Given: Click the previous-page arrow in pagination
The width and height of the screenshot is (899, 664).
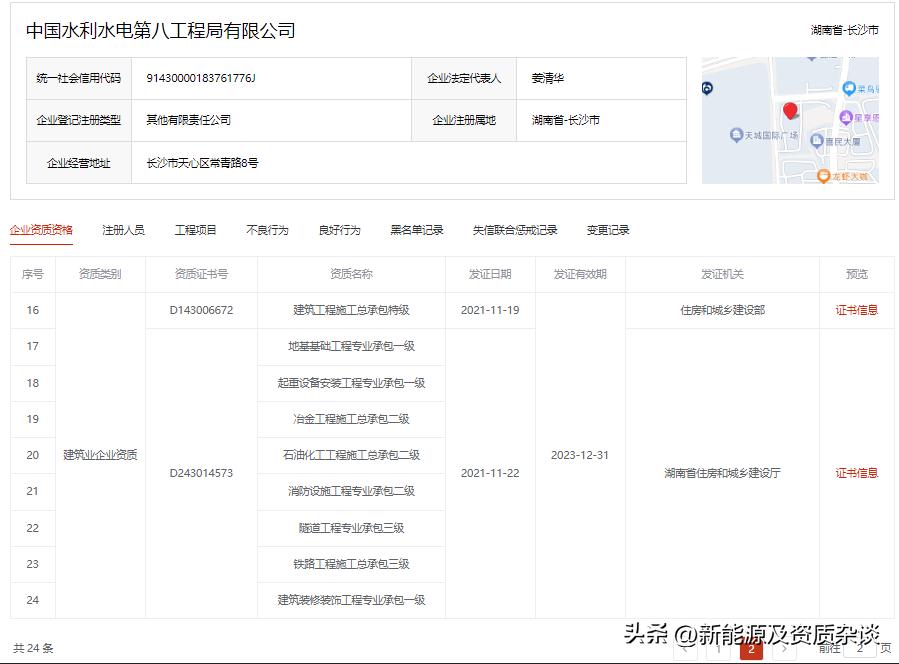Looking at the screenshot, I should (684, 648).
